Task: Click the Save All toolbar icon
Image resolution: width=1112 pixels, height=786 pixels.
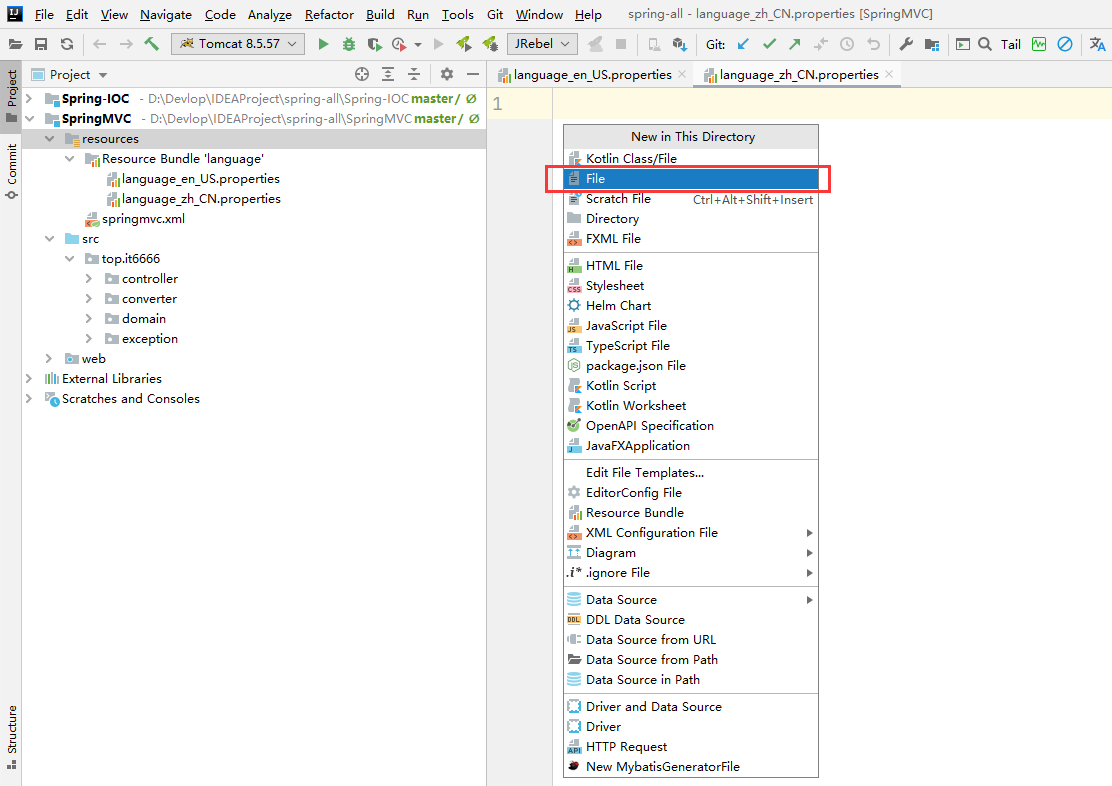Action: pyautogui.click(x=41, y=44)
